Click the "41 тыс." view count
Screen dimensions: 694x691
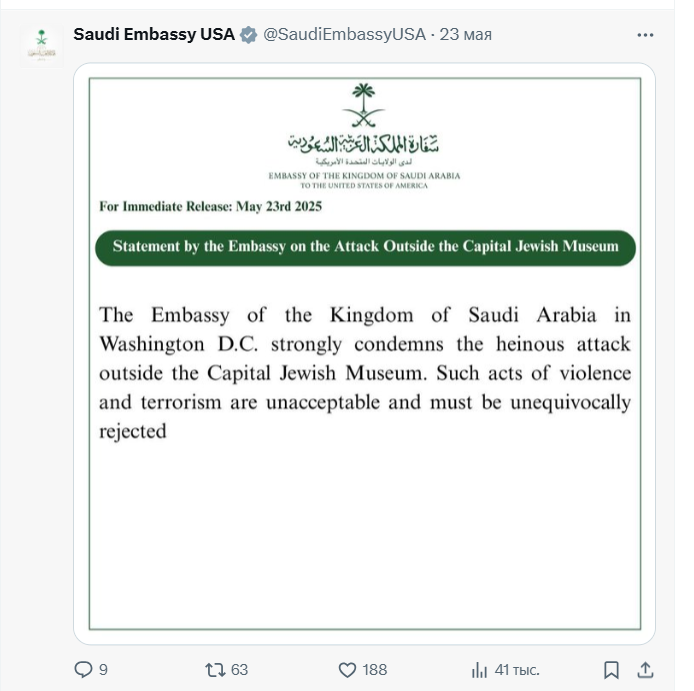(x=517, y=669)
